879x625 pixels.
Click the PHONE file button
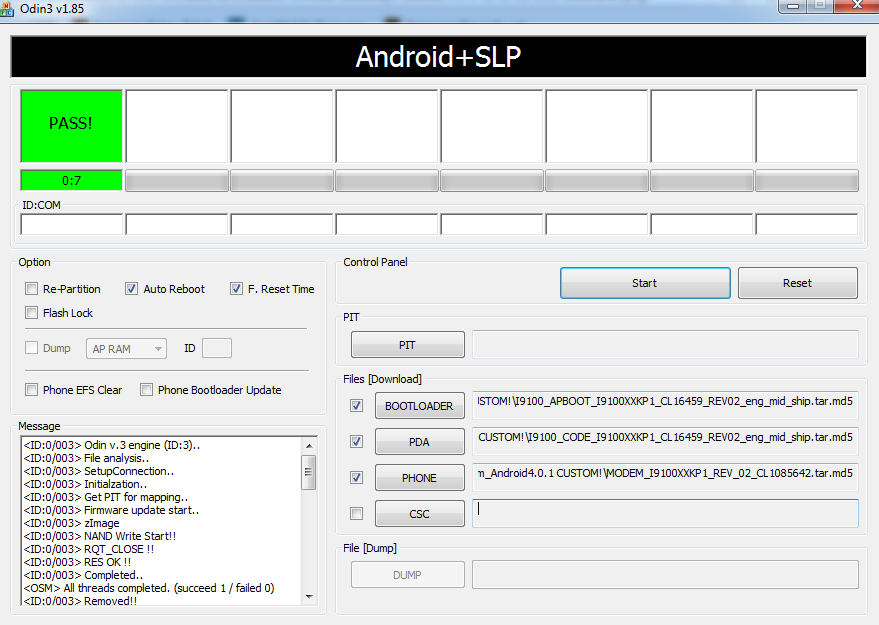[x=419, y=478]
